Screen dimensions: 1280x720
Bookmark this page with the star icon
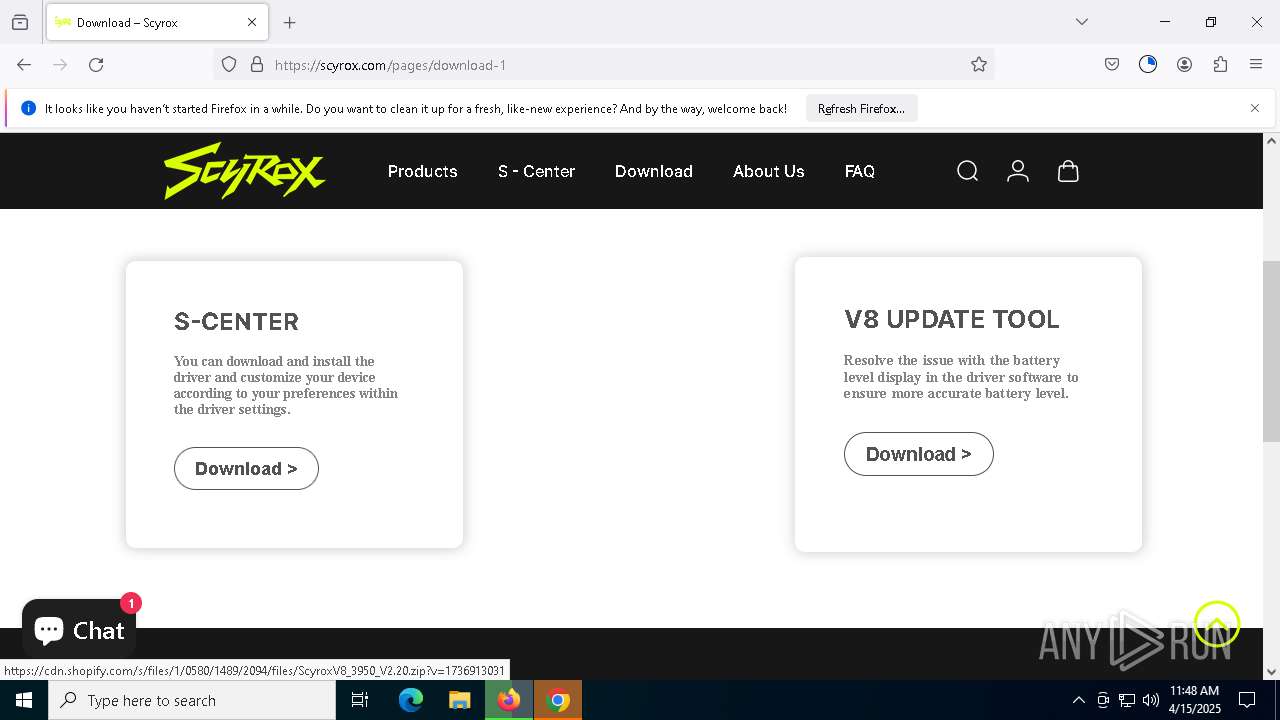point(979,64)
